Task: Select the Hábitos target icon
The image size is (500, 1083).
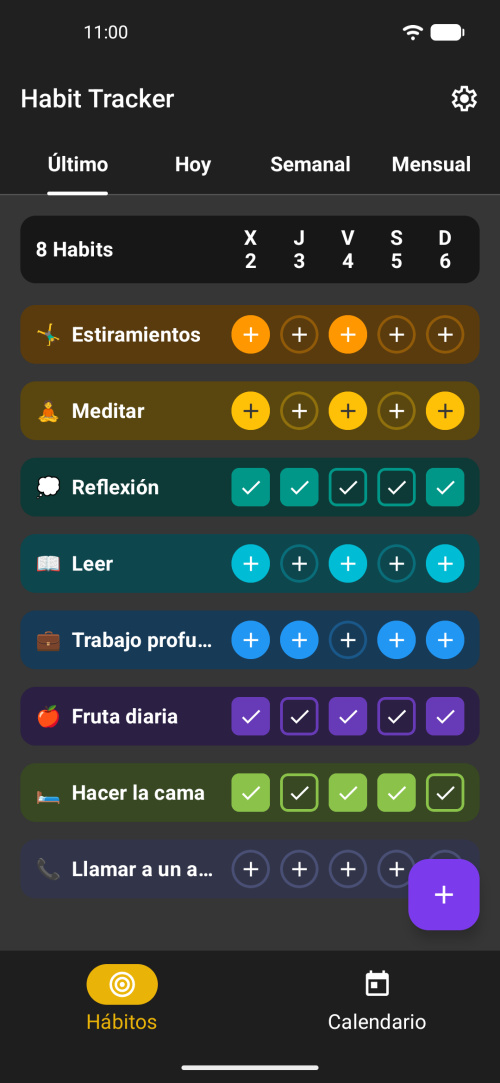Action: (x=122, y=984)
